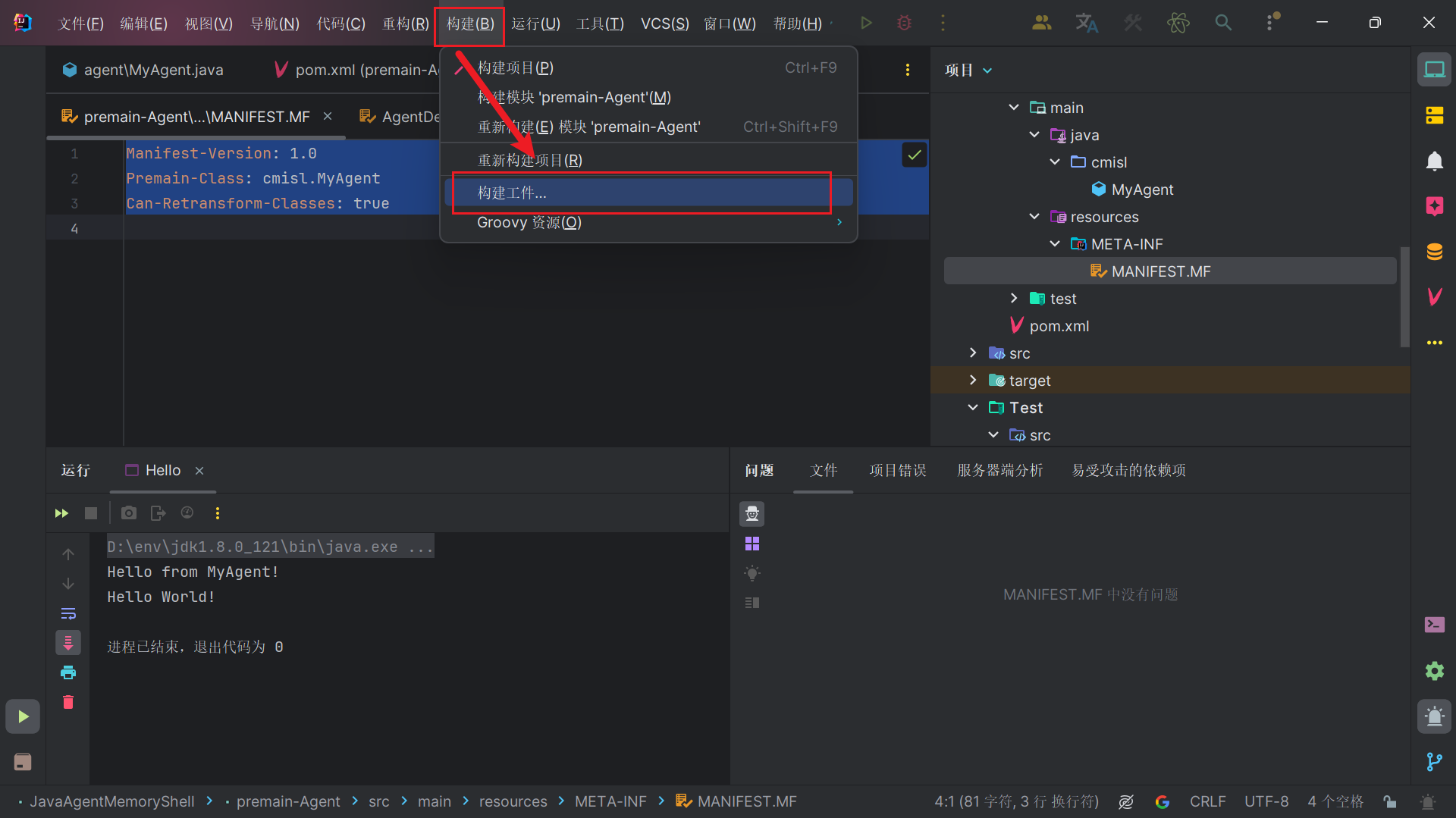Click 4 个空格 indent setting
Image resolution: width=1456 pixels, height=818 pixels.
(1335, 801)
